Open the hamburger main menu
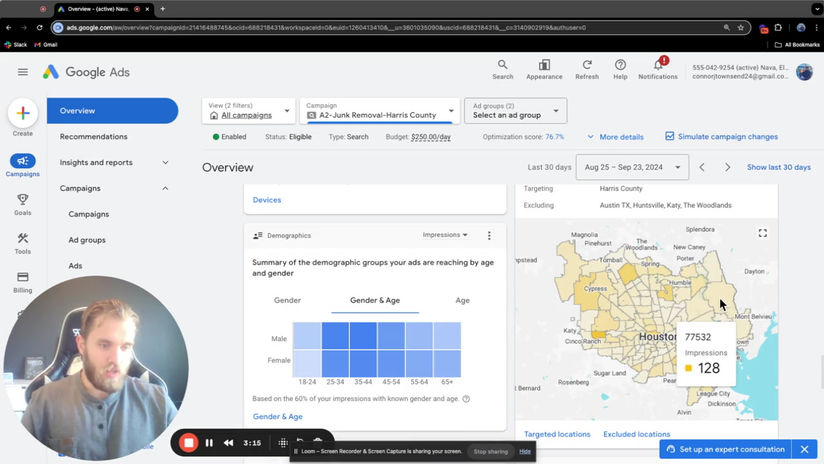Image resolution: width=824 pixels, height=464 pixels. (x=23, y=72)
